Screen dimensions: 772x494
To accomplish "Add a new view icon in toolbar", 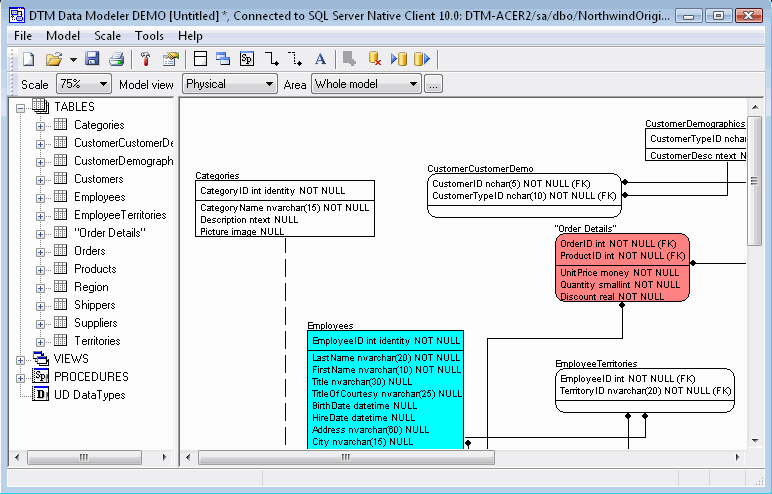I will [x=223, y=59].
